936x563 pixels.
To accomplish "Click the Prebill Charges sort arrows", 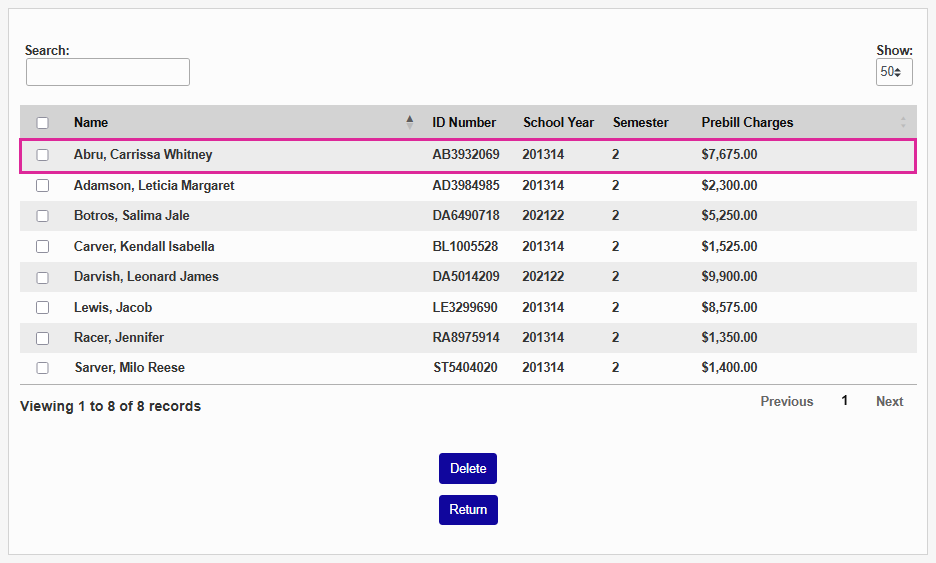I will point(903,122).
